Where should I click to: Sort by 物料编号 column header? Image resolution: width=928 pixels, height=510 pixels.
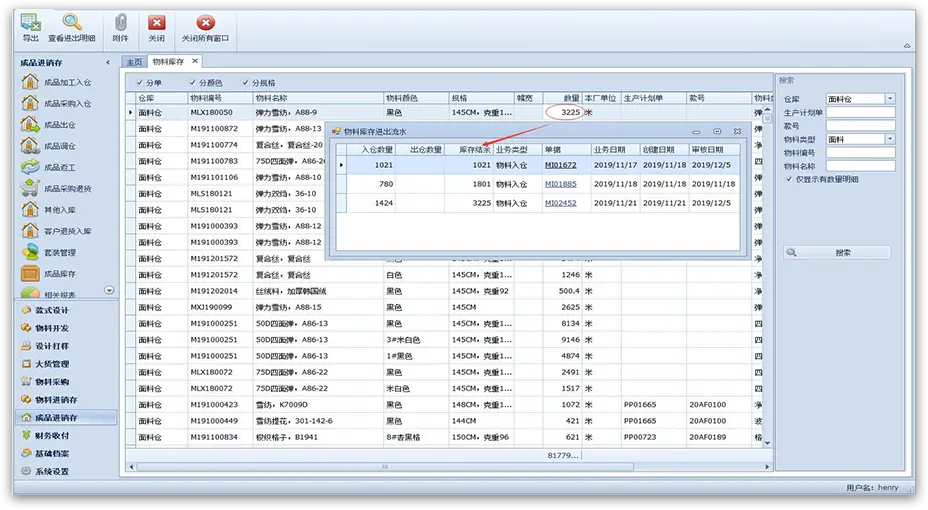tap(220, 98)
